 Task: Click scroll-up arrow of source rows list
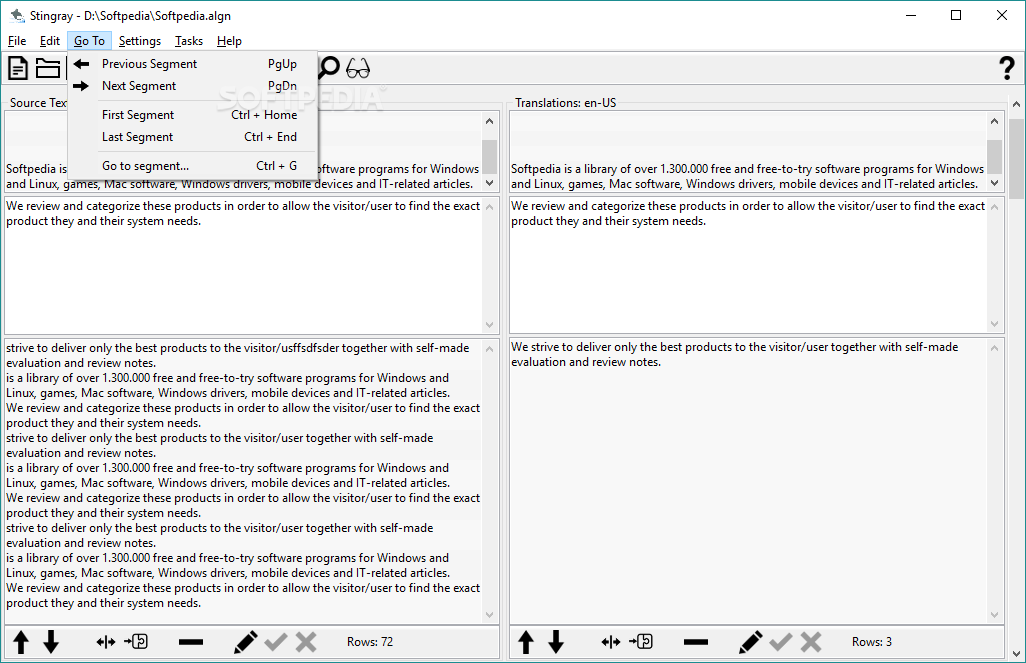tap(489, 349)
